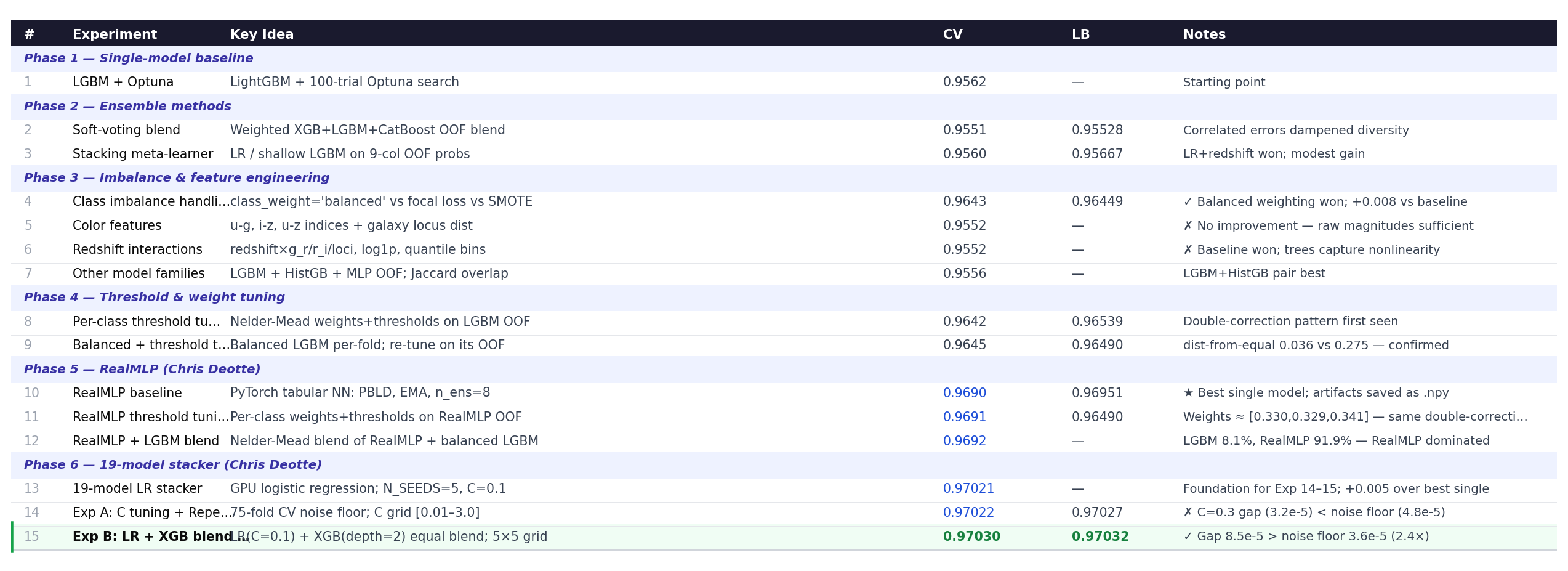This screenshot has width=1568, height=571.
Task: Click the 'RealMLP + LGBM blend' experiment name
Action: click(146, 441)
